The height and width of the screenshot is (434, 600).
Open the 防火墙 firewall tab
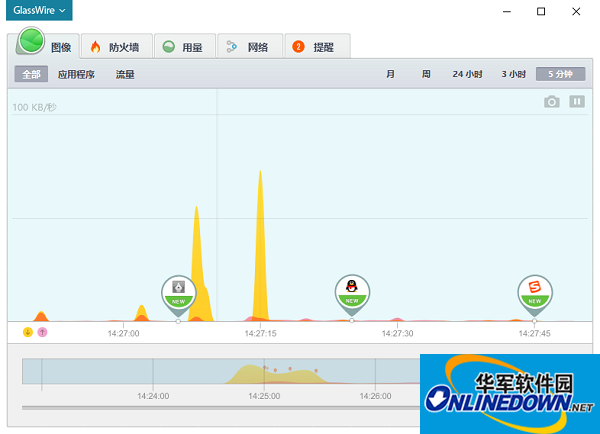pyautogui.click(x=117, y=47)
